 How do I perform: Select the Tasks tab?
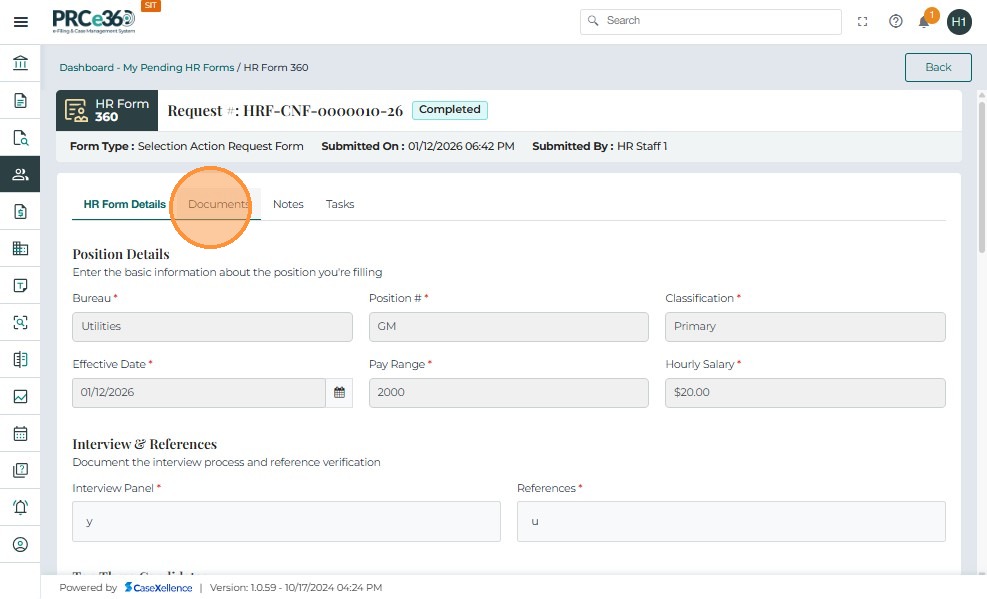[x=340, y=204]
